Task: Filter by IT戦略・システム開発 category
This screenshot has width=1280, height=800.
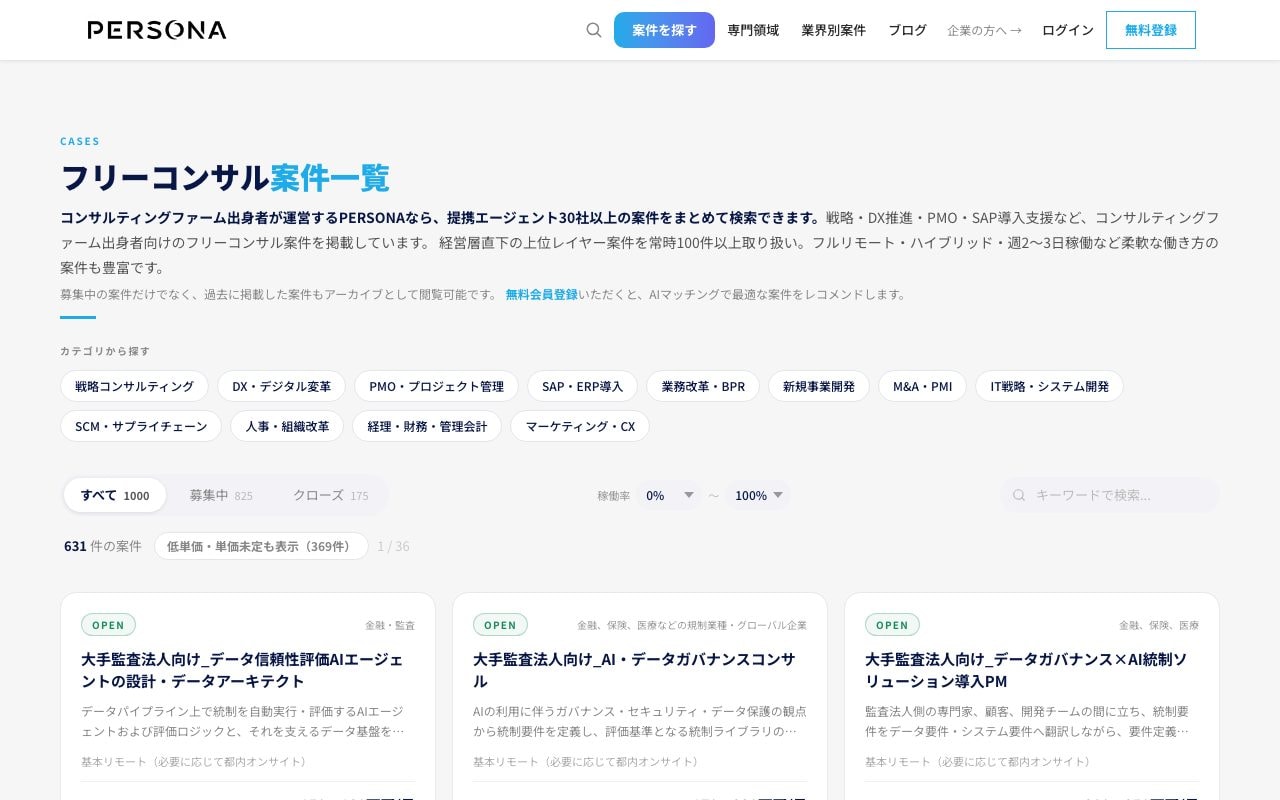Action: click(x=1049, y=386)
